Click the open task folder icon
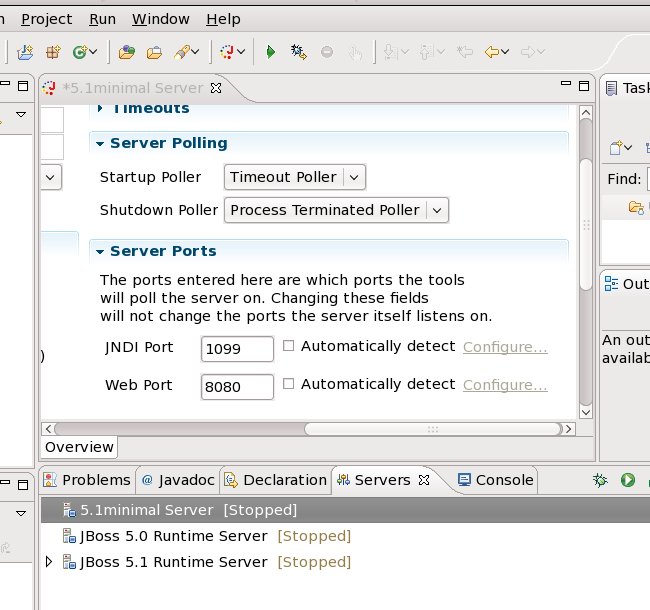 154,53
